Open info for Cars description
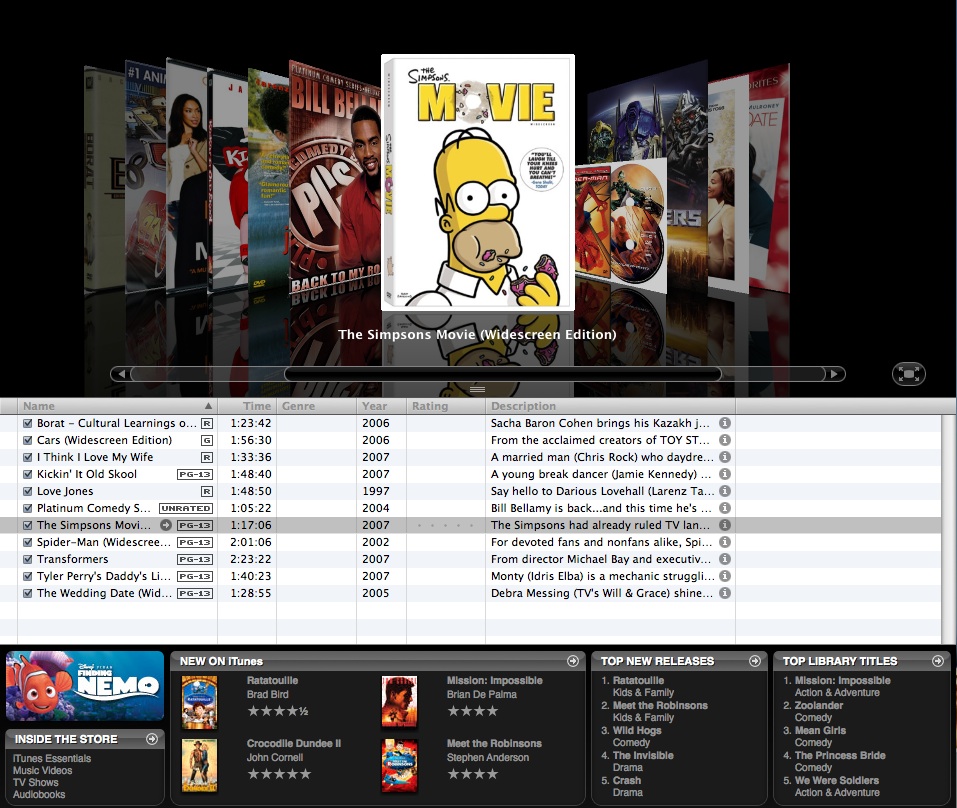The width and height of the screenshot is (957, 808). pyautogui.click(x=724, y=440)
